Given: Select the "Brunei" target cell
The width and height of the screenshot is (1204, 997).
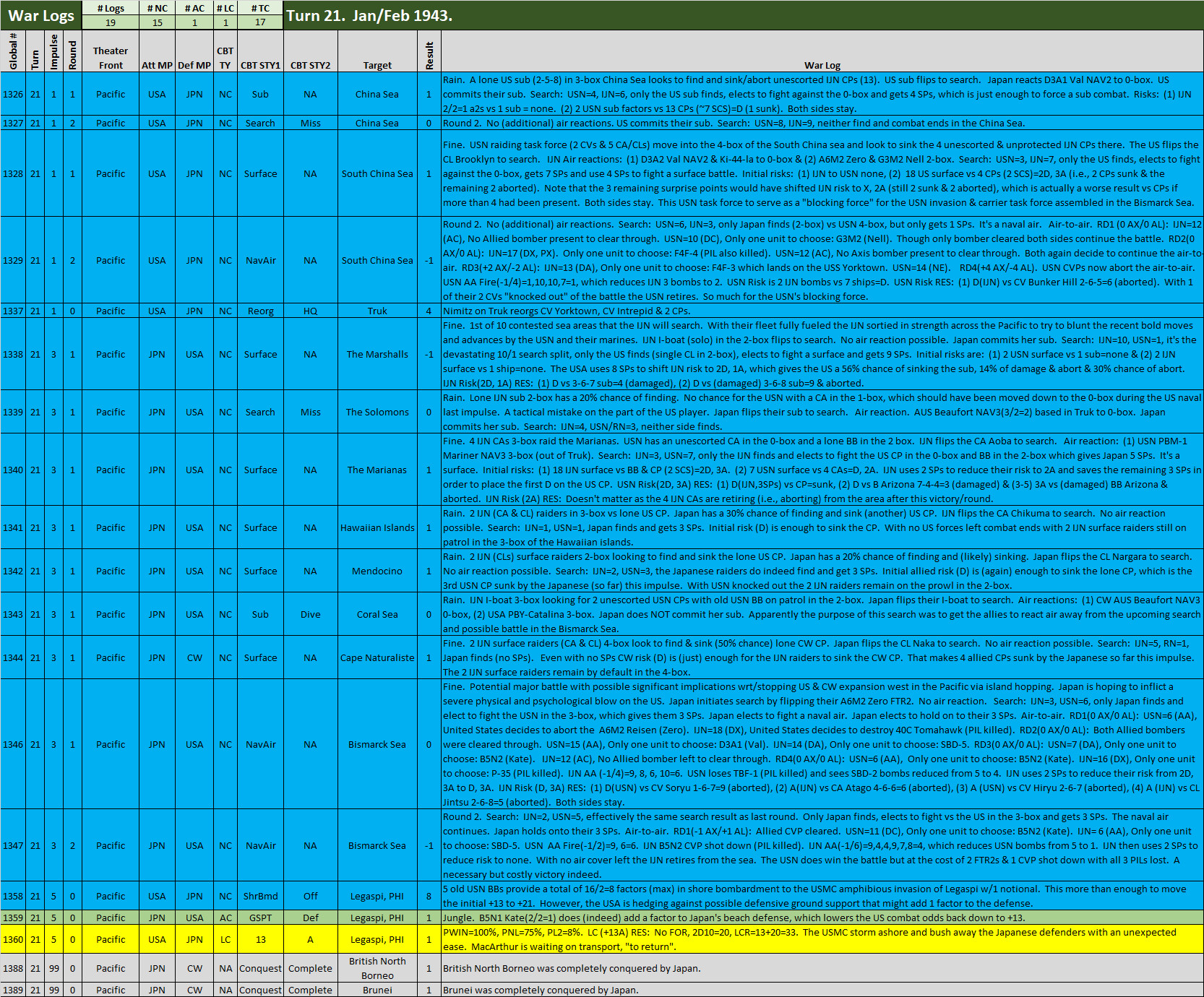Looking at the screenshot, I should 377,990.
